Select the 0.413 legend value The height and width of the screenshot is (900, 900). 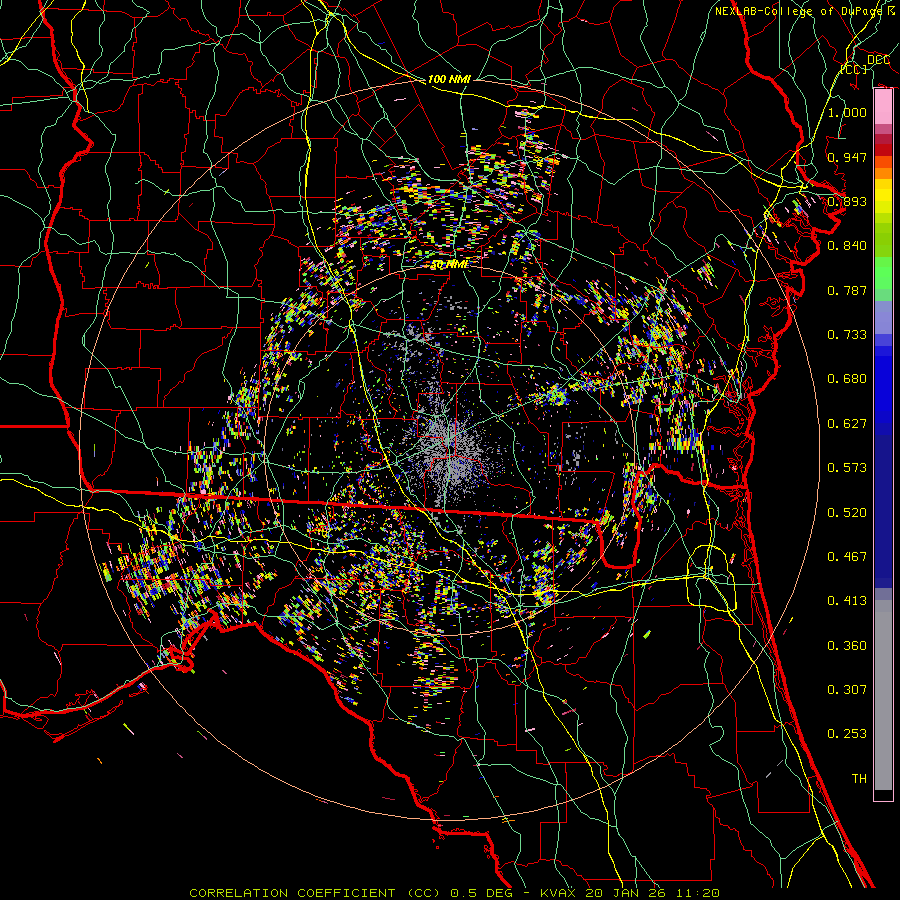[x=847, y=601]
